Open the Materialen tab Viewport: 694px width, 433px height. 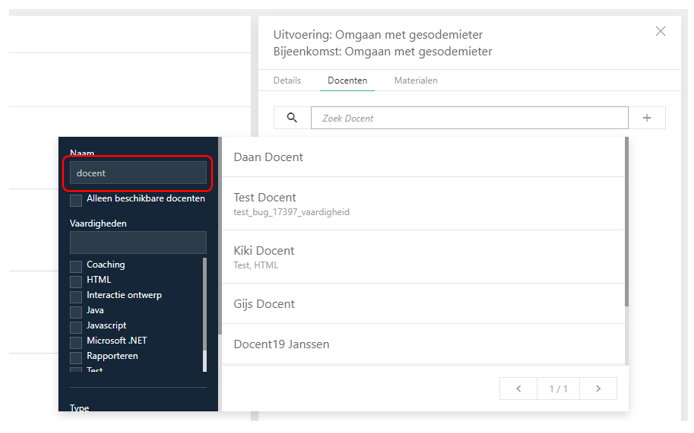coord(415,80)
